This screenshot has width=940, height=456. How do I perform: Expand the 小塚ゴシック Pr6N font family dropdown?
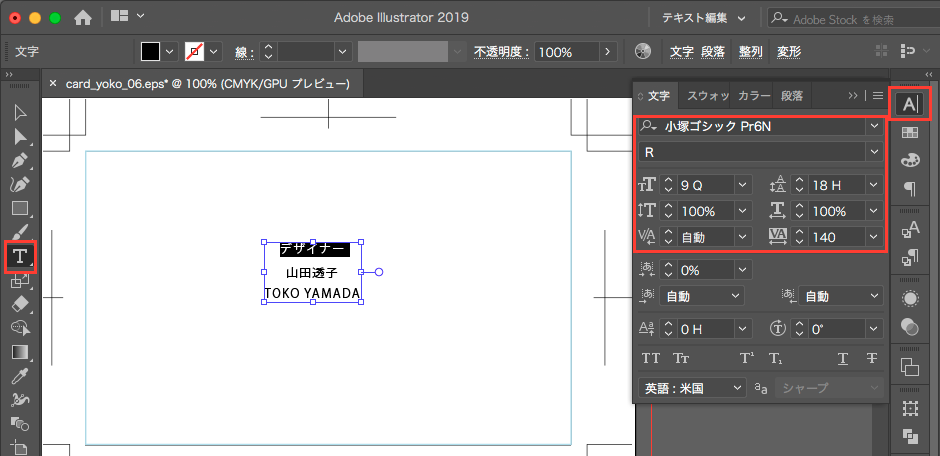click(874, 126)
